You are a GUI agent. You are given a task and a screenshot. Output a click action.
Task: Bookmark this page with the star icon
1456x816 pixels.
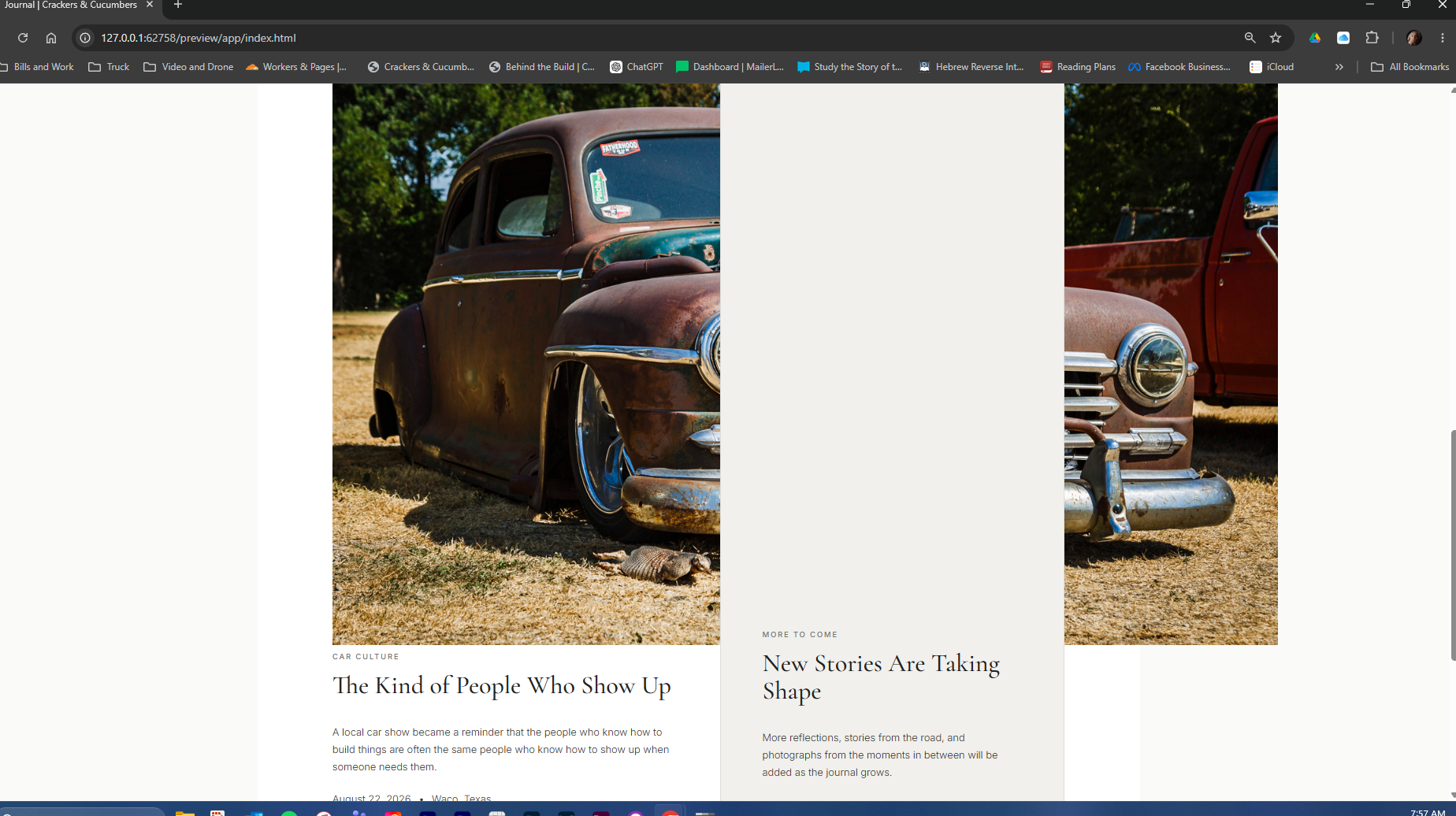[x=1276, y=38]
